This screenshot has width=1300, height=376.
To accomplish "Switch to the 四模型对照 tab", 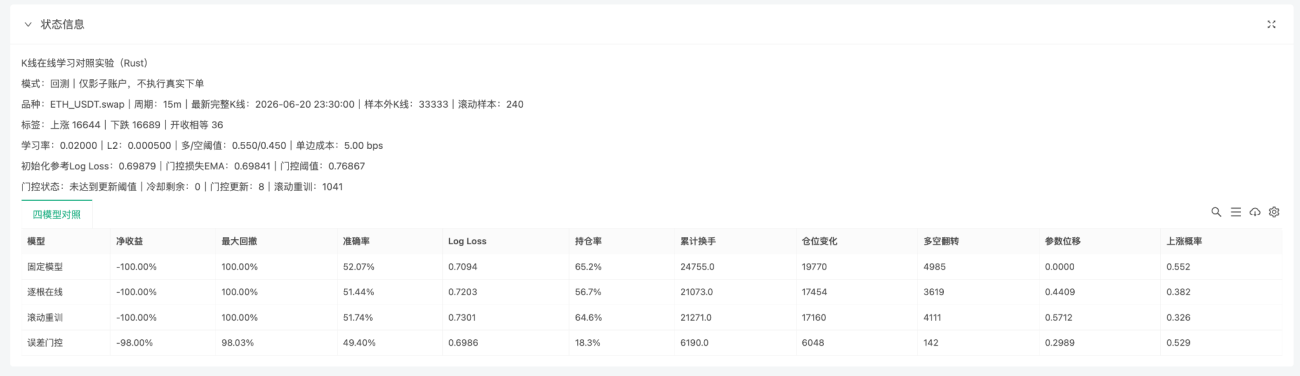I will click(x=57, y=214).
